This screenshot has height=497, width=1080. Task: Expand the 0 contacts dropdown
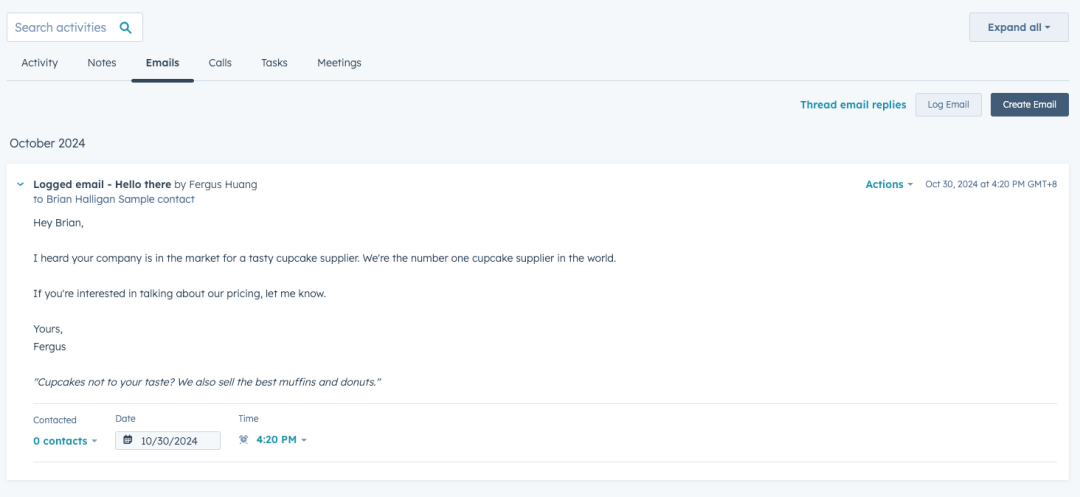65,441
